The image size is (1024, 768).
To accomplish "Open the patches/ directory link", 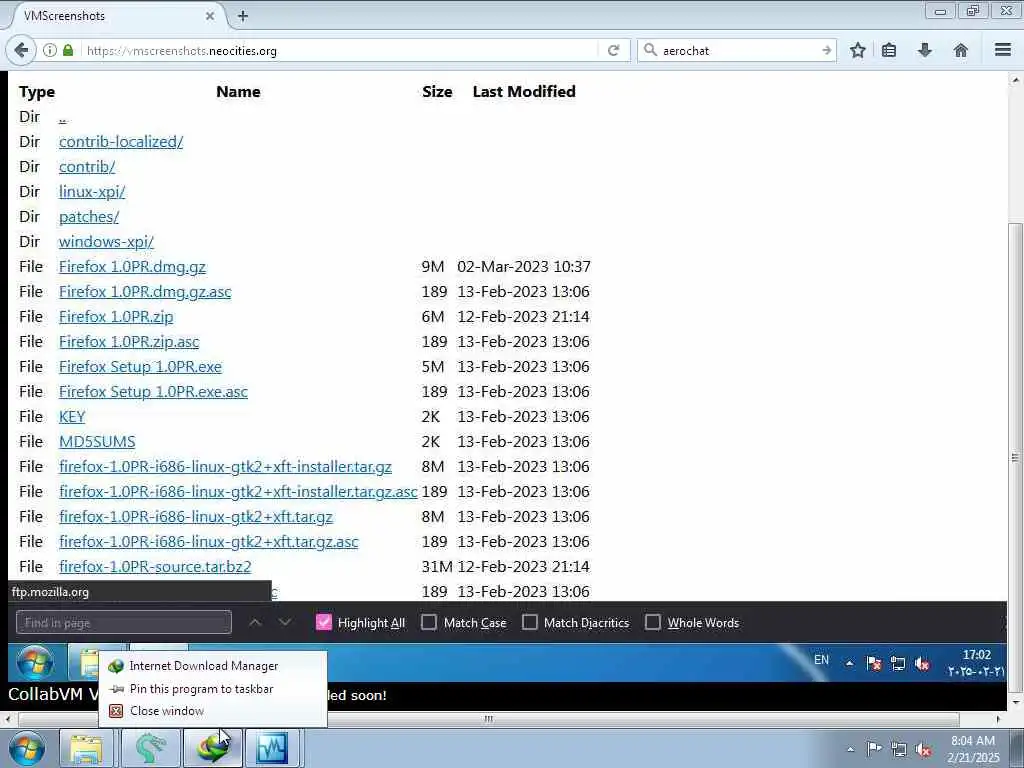I will coord(89,216).
